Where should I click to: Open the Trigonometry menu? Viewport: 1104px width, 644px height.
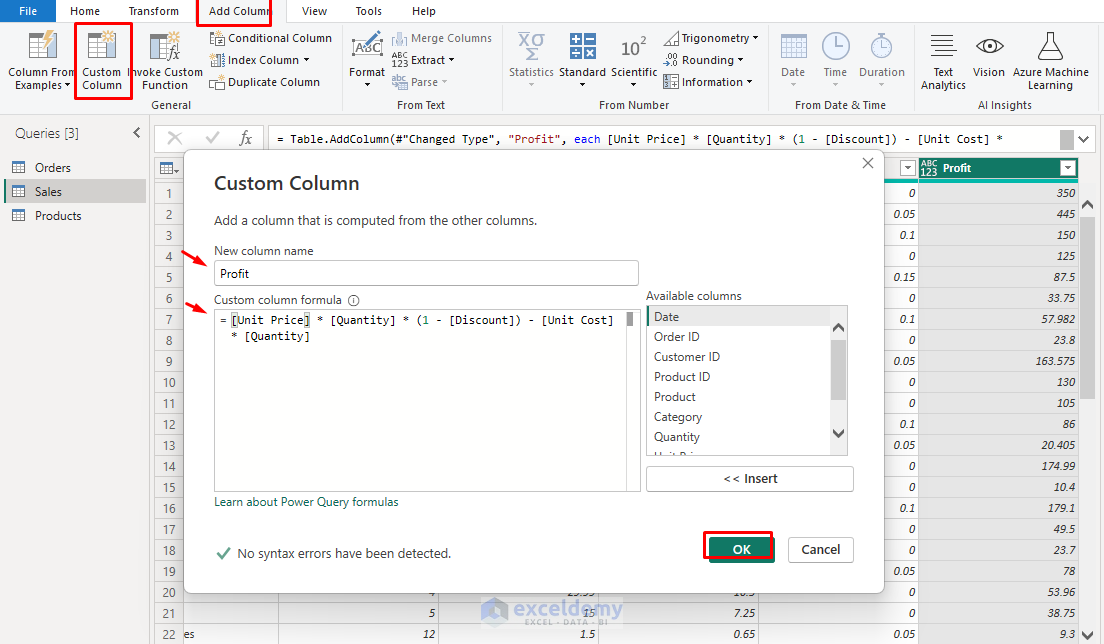pyautogui.click(x=711, y=38)
